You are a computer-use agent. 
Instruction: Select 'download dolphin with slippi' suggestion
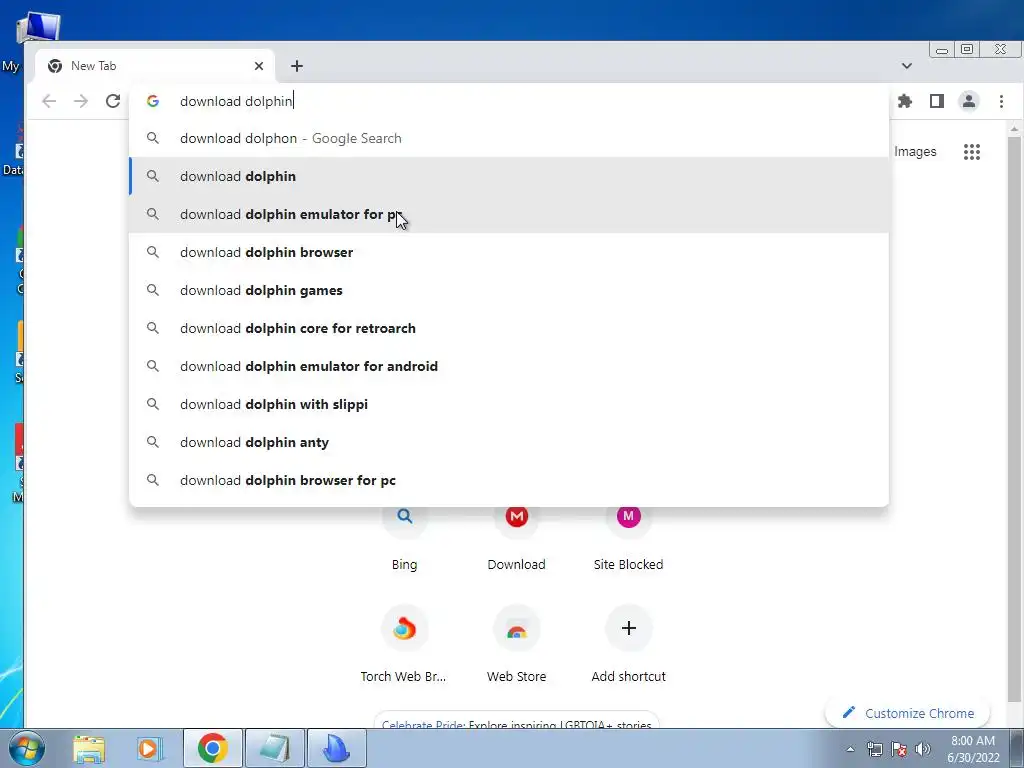point(509,404)
